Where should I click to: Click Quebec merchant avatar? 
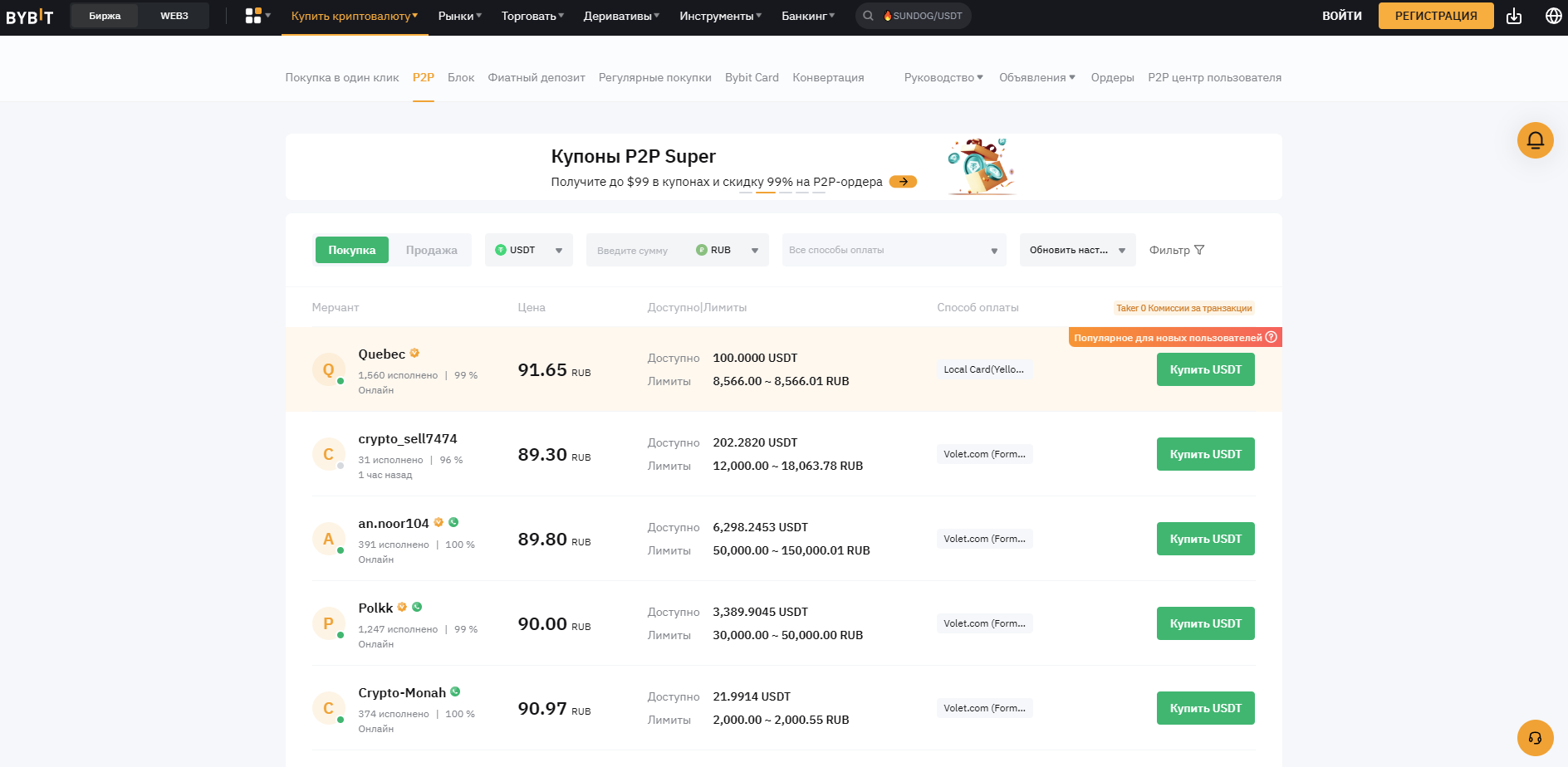click(x=328, y=369)
